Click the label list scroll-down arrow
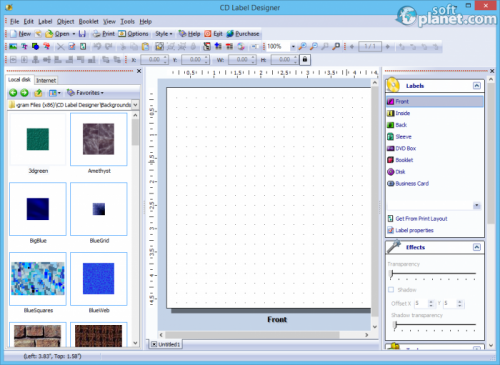Image resolution: width=500 pixels, height=365 pixels. (x=477, y=205)
